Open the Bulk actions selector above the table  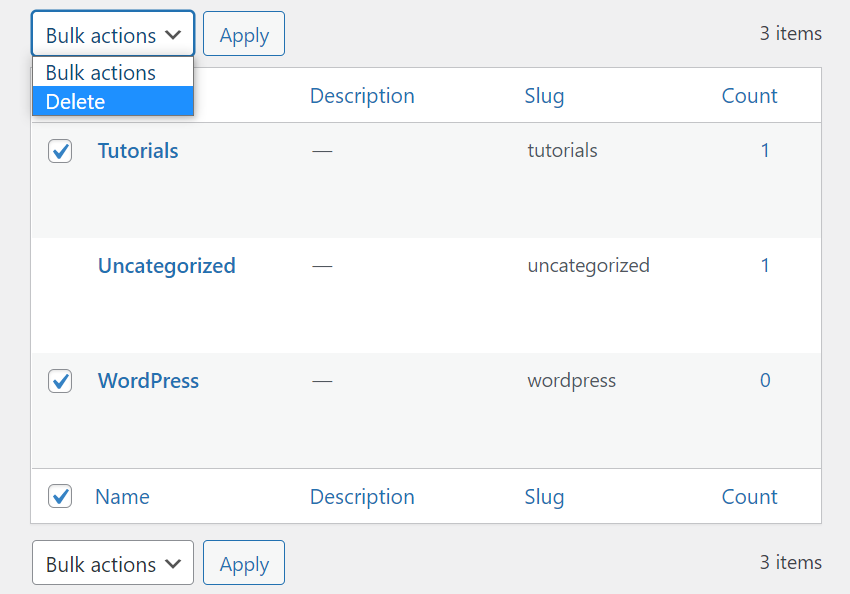[112, 33]
